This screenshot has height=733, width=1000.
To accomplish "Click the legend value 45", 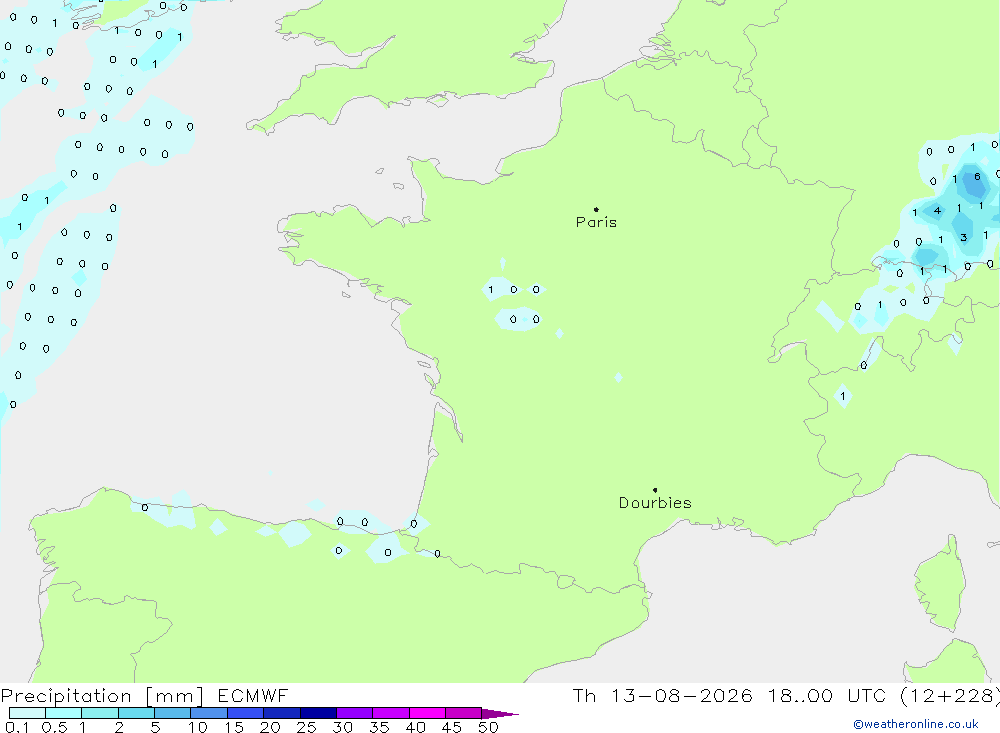I will coord(452,727).
